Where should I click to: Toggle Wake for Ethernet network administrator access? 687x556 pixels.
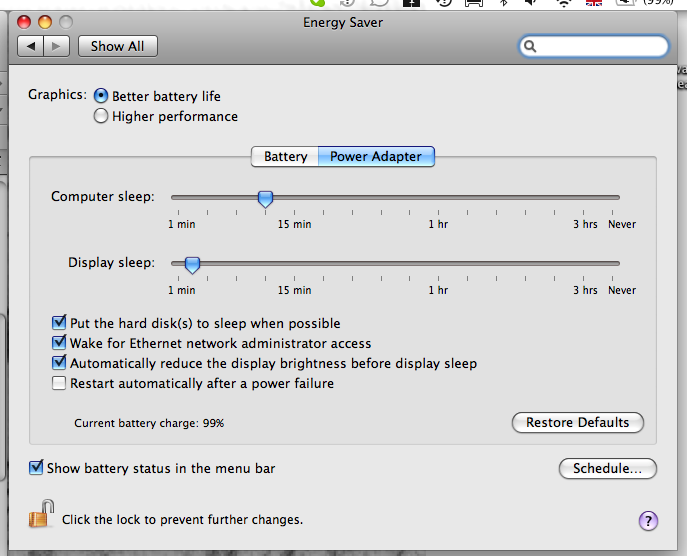(x=59, y=343)
